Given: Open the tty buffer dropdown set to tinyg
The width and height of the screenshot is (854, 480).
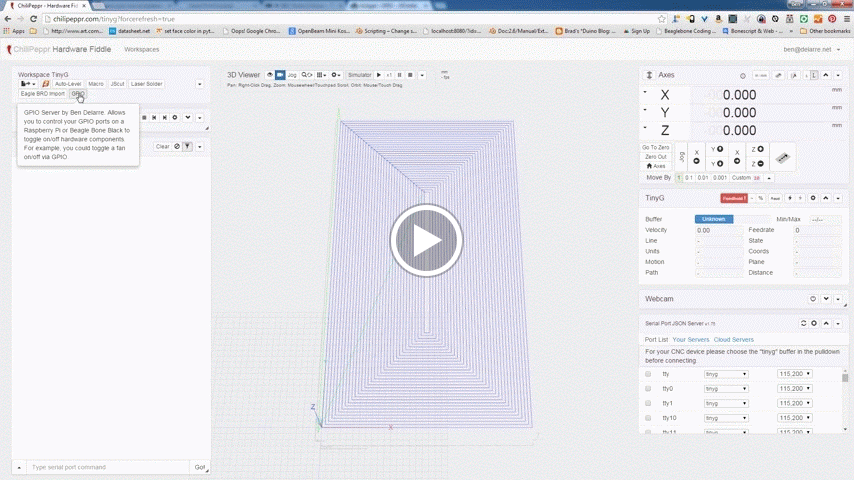Looking at the screenshot, I should pyautogui.click(x=726, y=374).
